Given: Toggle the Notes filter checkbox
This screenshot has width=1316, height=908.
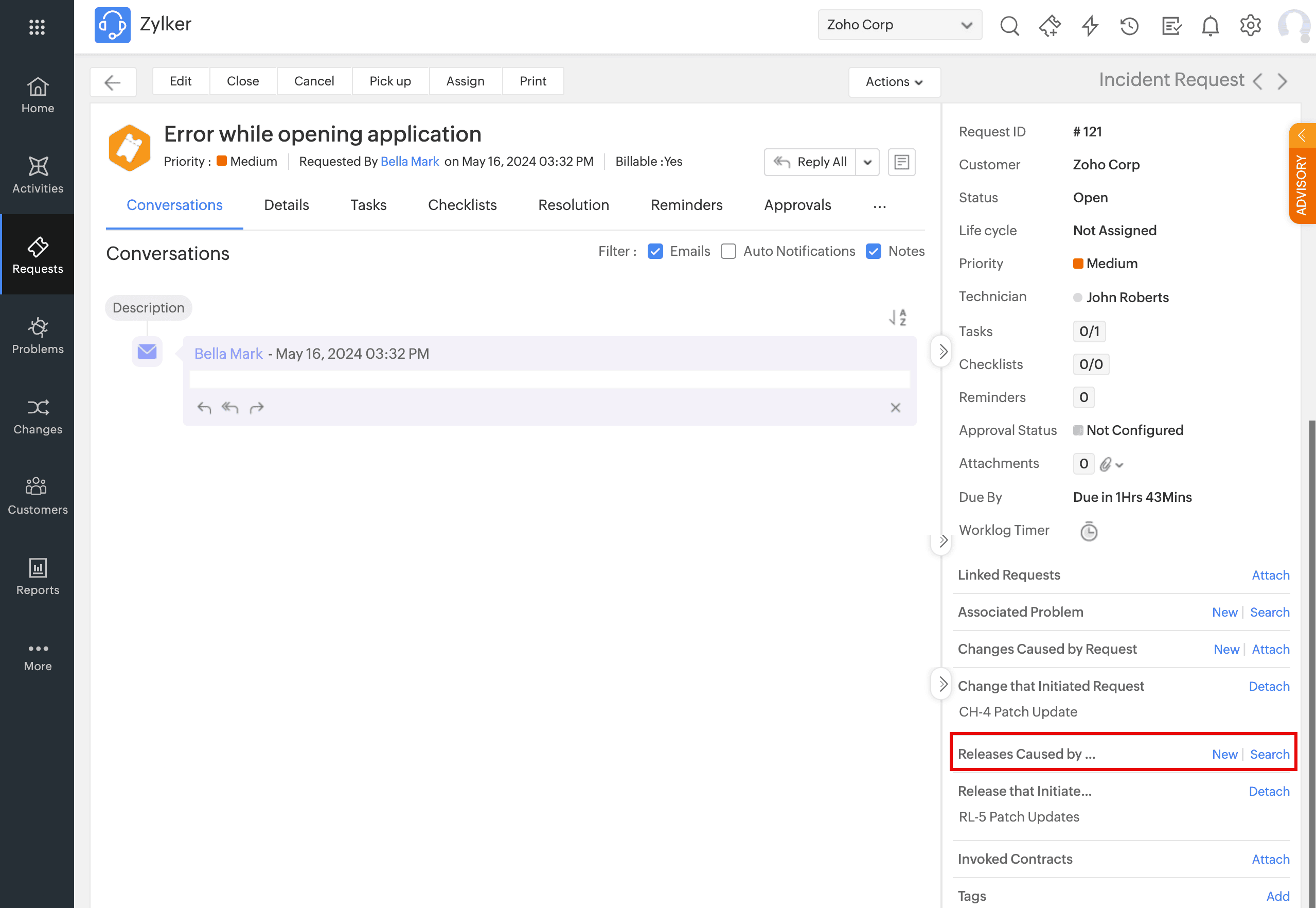Looking at the screenshot, I should point(873,252).
